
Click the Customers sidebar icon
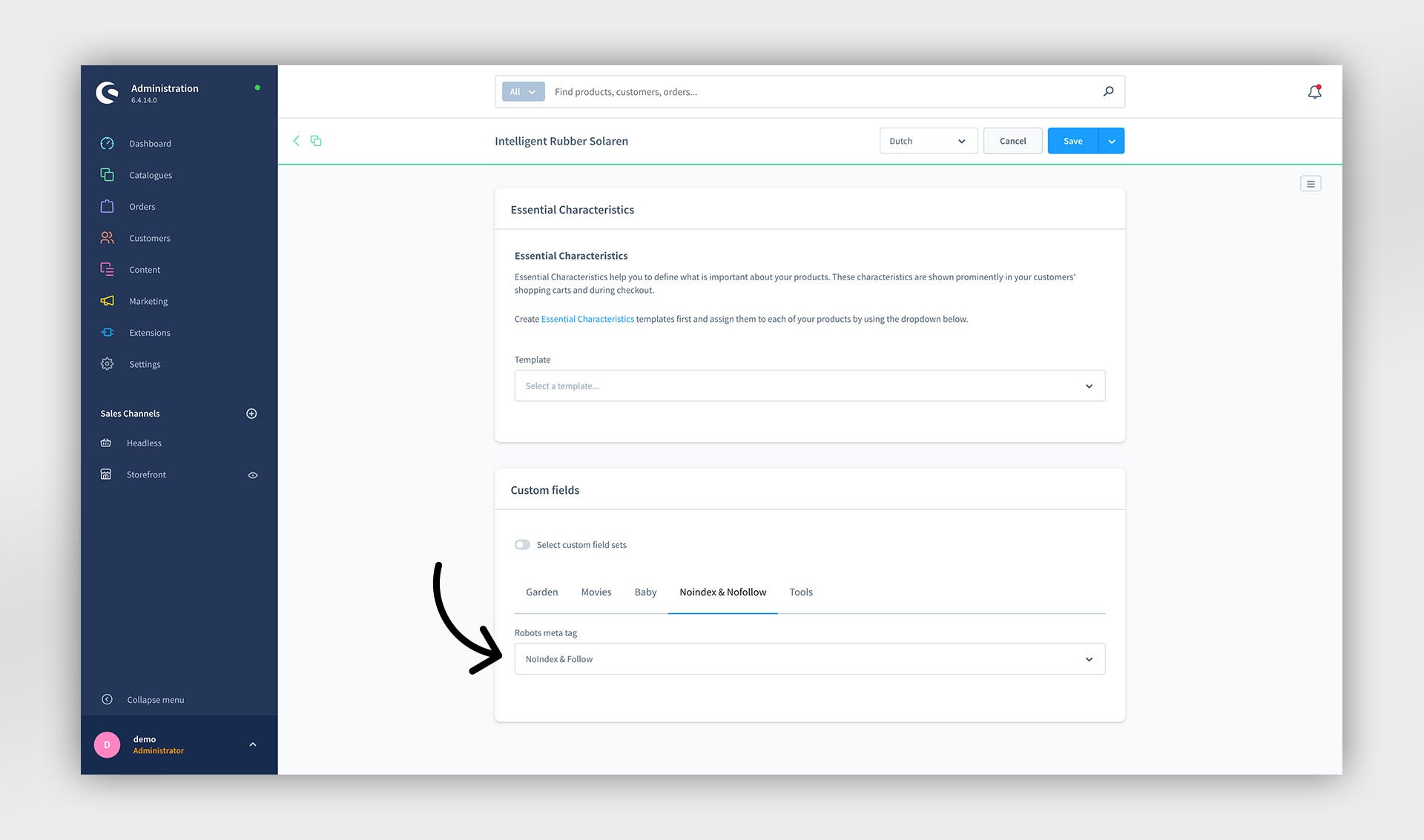(107, 237)
